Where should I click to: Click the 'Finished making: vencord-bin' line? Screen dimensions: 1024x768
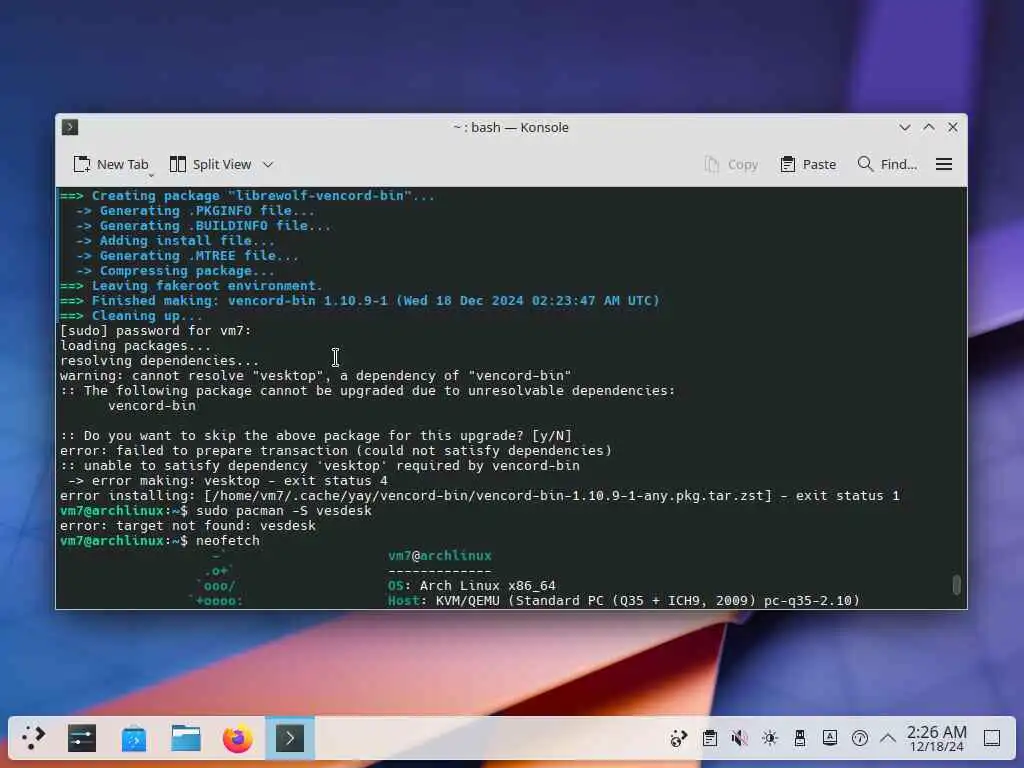[x=359, y=300]
